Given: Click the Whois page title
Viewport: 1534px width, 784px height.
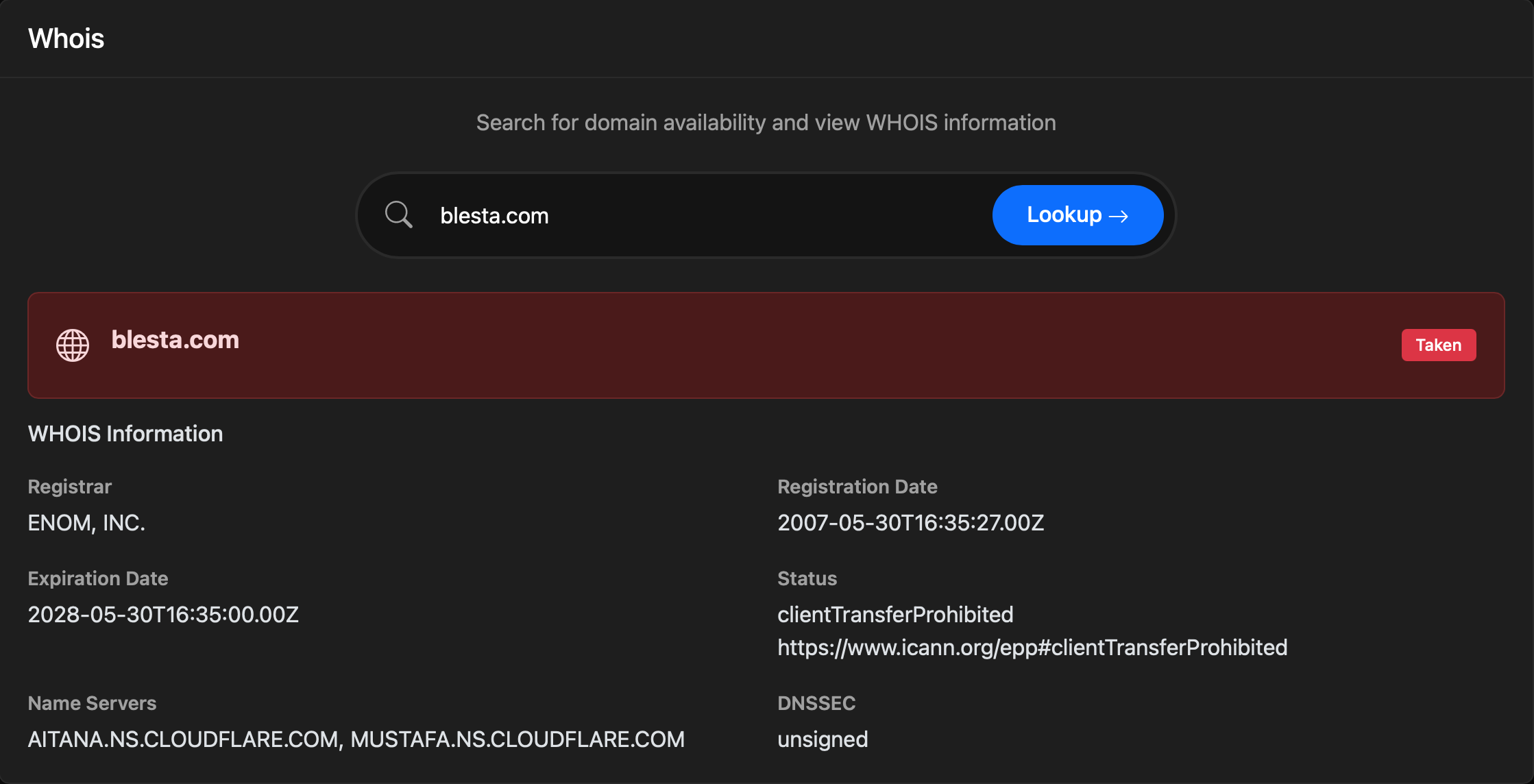Looking at the screenshot, I should [66, 38].
